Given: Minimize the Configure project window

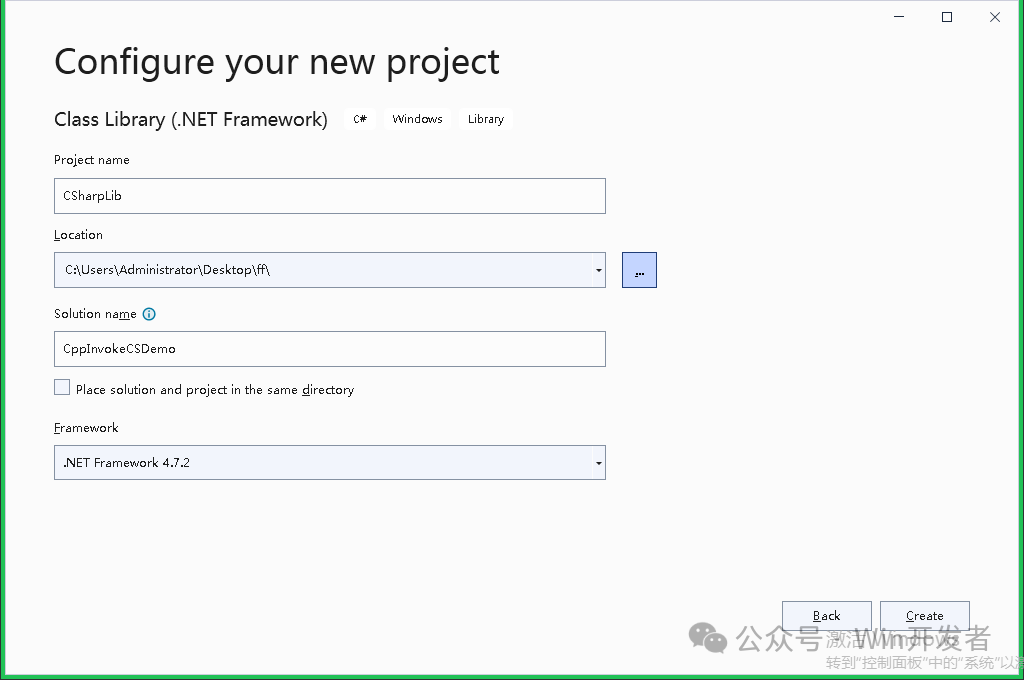Looking at the screenshot, I should coord(899,17).
